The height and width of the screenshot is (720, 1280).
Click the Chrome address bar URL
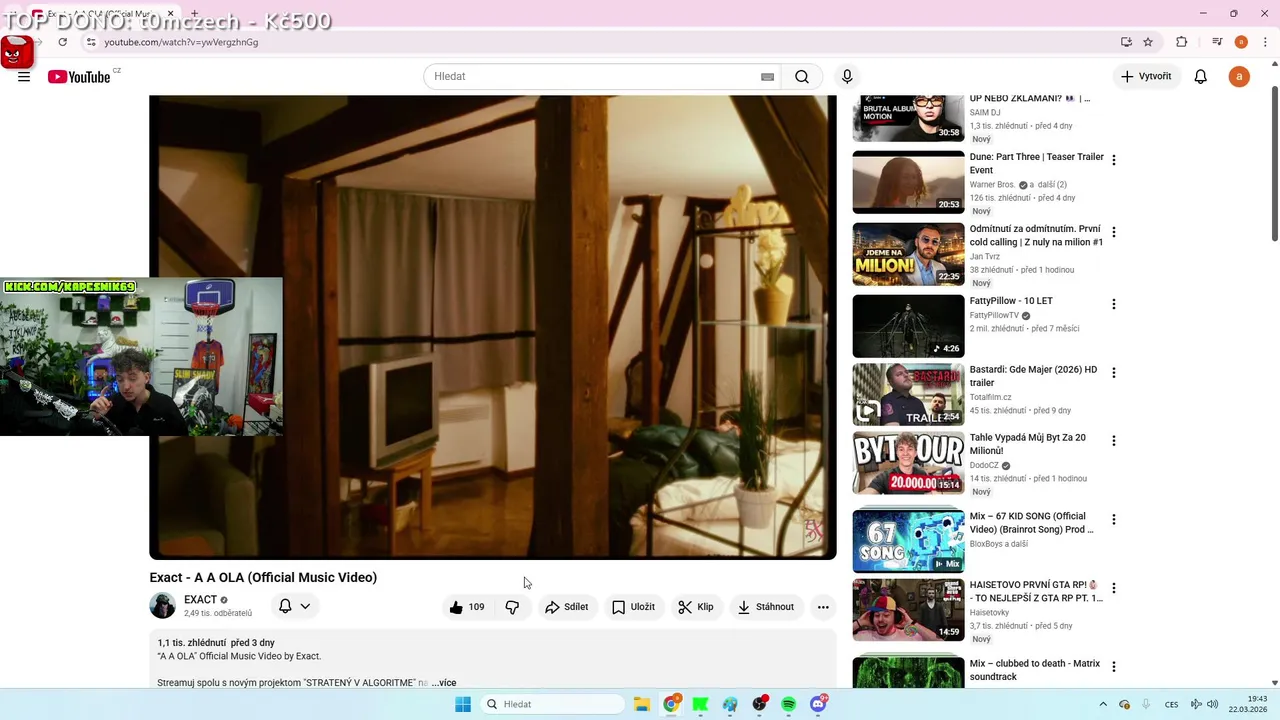coord(181,42)
